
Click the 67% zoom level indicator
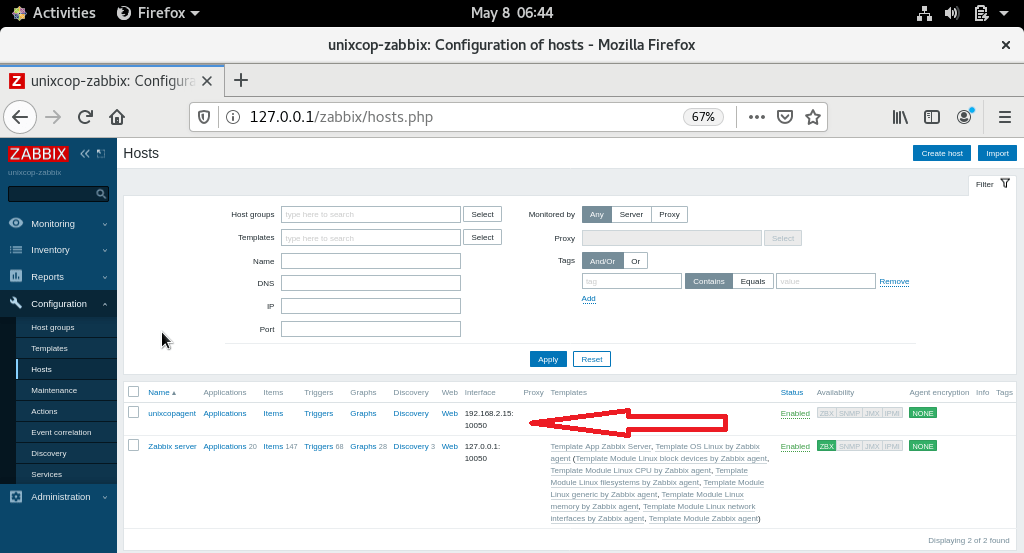[703, 117]
